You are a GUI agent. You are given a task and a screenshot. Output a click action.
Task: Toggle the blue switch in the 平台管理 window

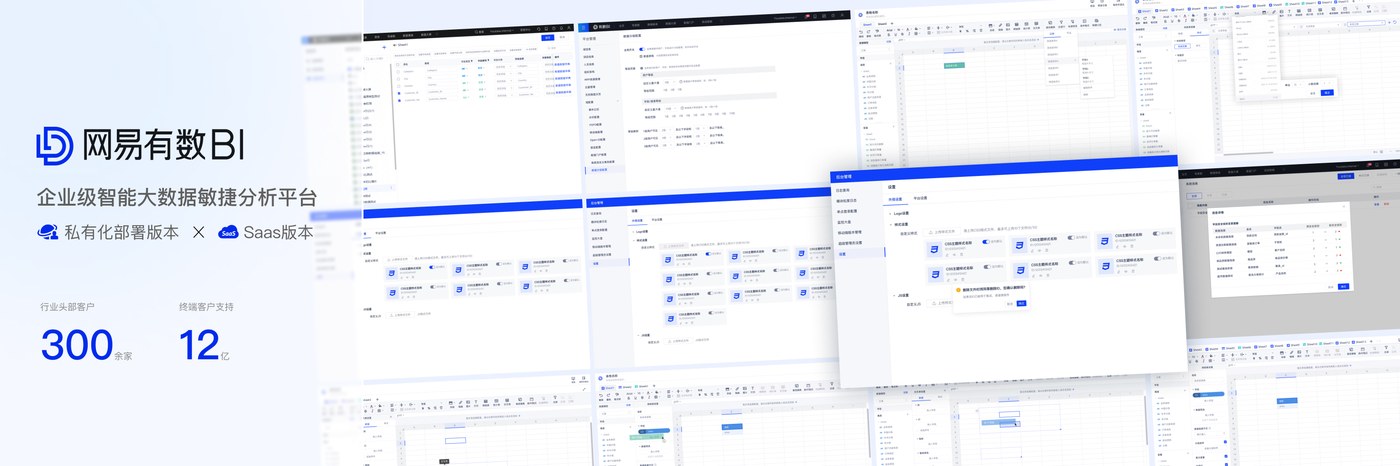[642, 49]
